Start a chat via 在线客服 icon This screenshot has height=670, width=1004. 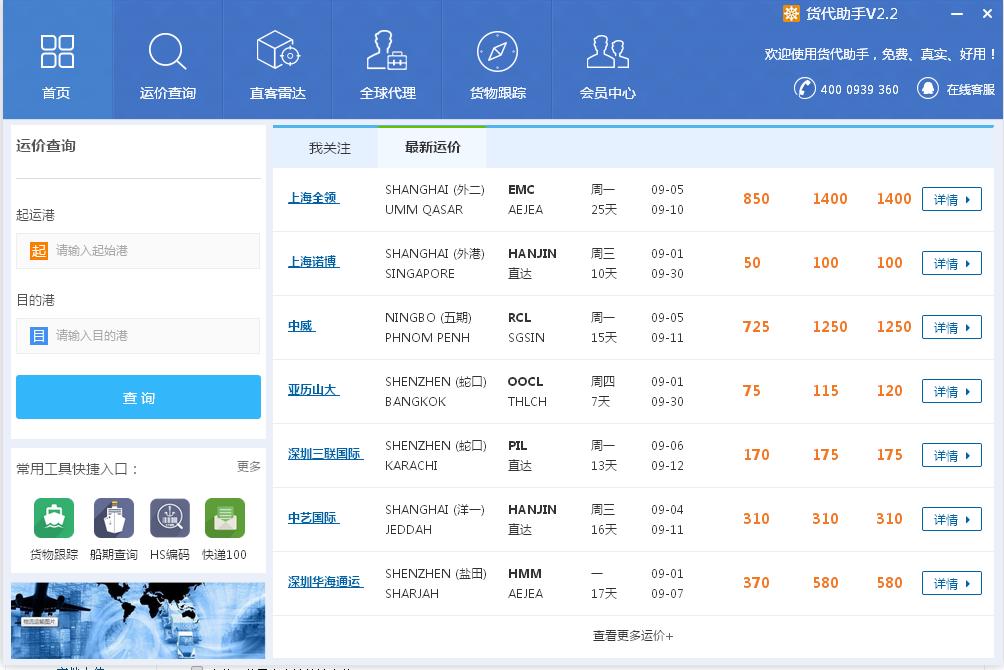click(x=930, y=89)
